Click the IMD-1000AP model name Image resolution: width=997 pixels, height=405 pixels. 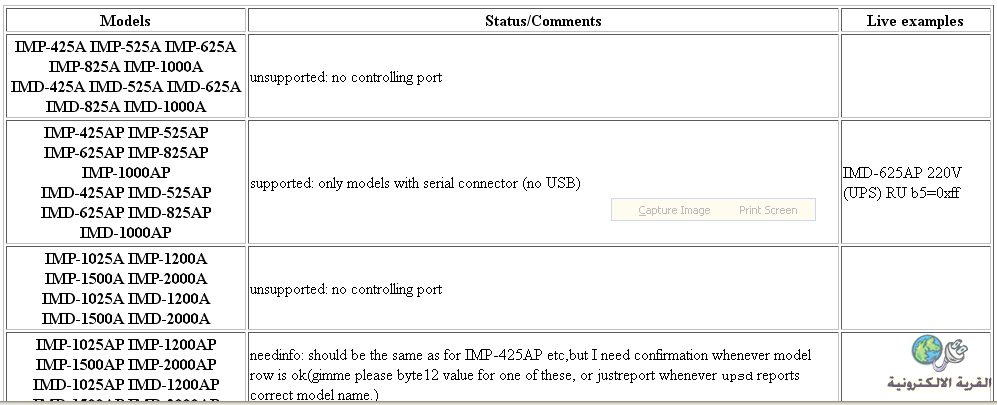(125, 233)
